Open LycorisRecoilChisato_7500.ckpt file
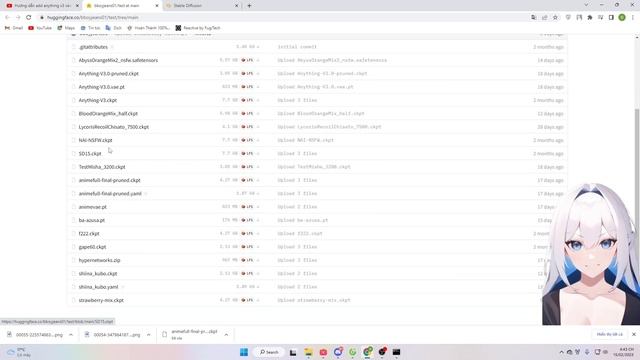Viewport: 640px width, 360px height. coord(113,127)
